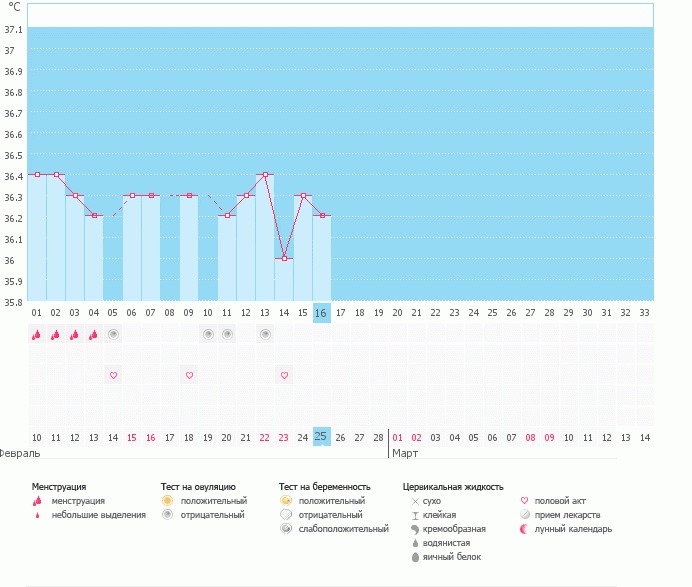Click the heart icon on cycle day 09
692x587 pixels.
coord(189,375)
